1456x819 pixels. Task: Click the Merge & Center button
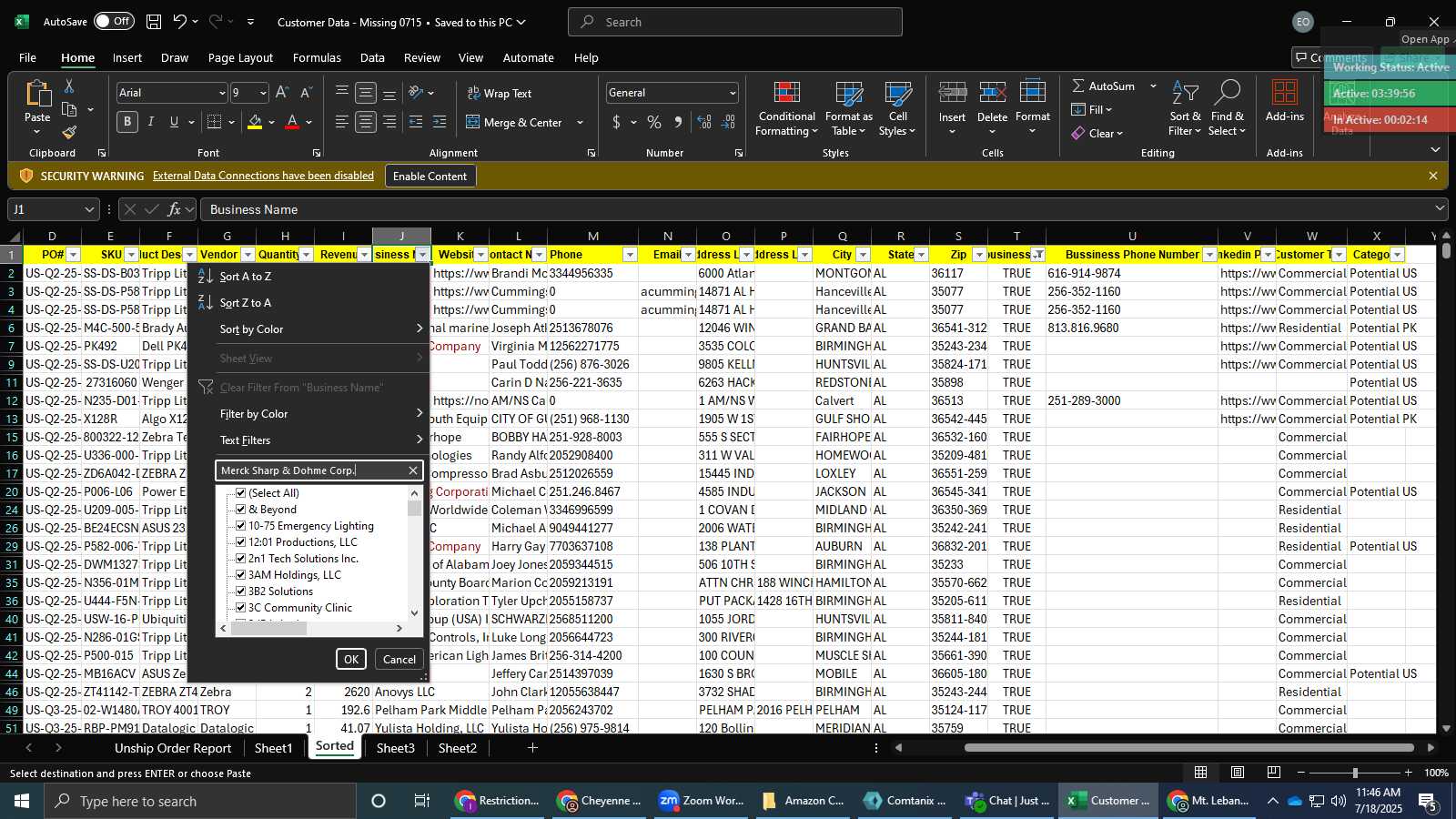[515, 122]
